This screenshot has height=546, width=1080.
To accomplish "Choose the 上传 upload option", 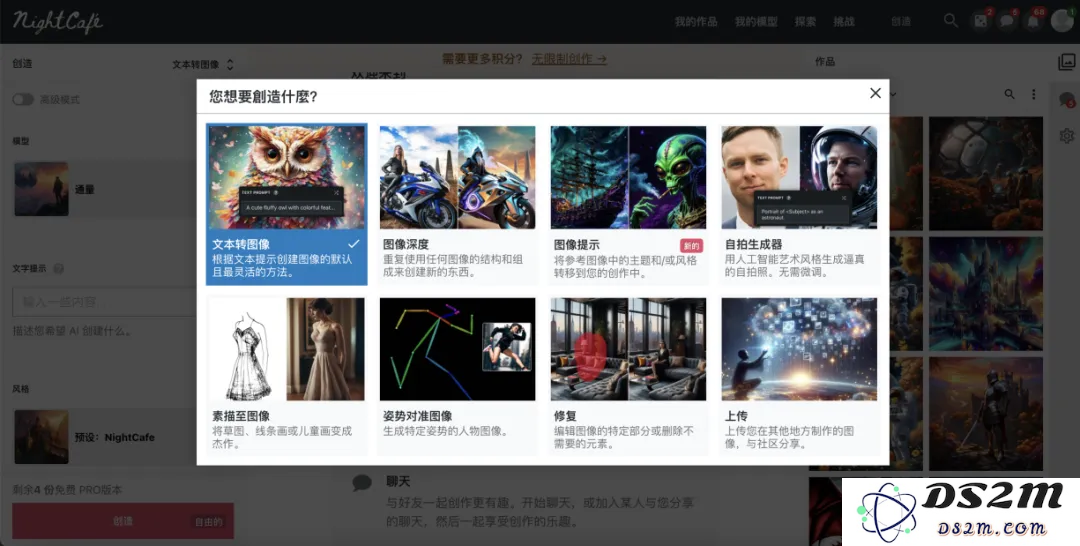I will click(799, 375).
